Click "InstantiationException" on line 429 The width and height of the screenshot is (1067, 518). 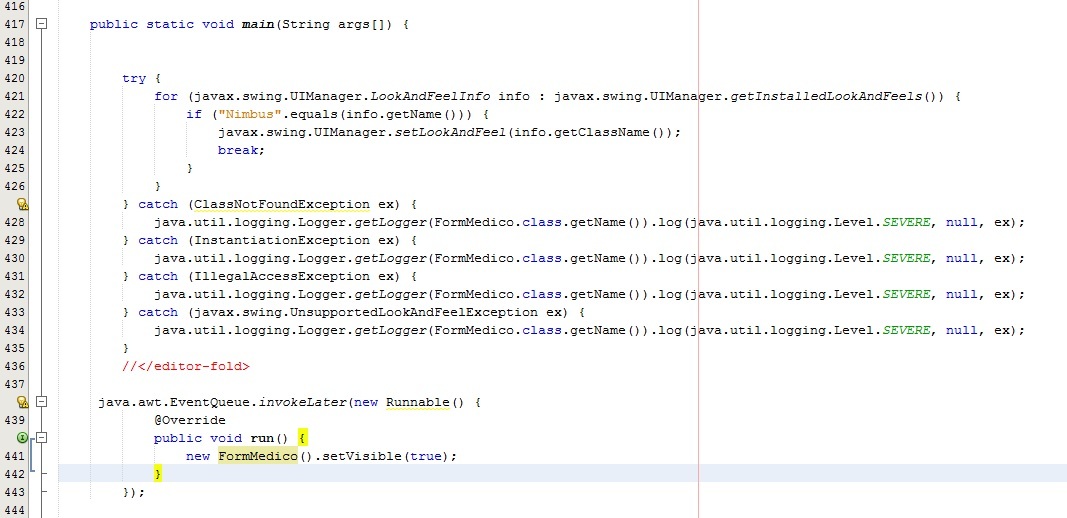pyautogui.click(x=282, y=240)
